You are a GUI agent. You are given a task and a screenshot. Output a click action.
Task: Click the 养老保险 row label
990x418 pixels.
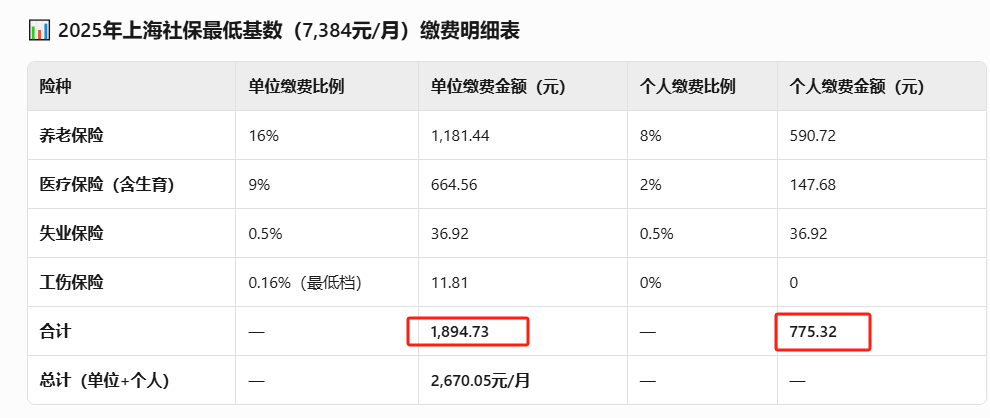coord(71,135)
